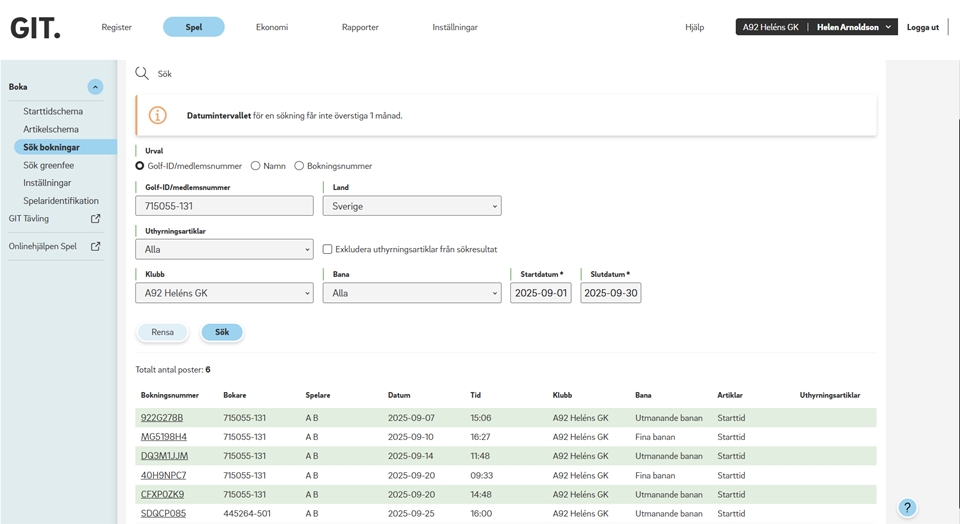Screen dimensions: 960x524
Task: Collapse the Boka sidebar section
Action: pyautogui.click(x=95, y=87)
